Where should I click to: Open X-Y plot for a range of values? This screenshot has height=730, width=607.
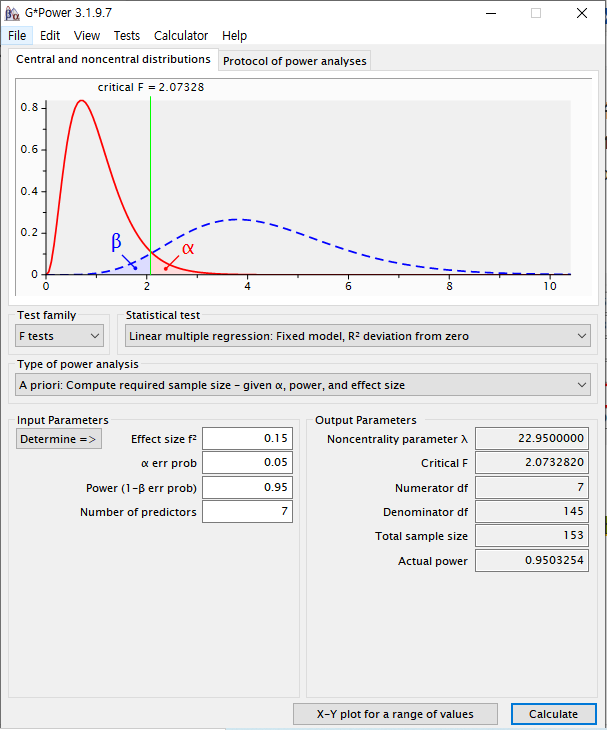pos(396,714)
